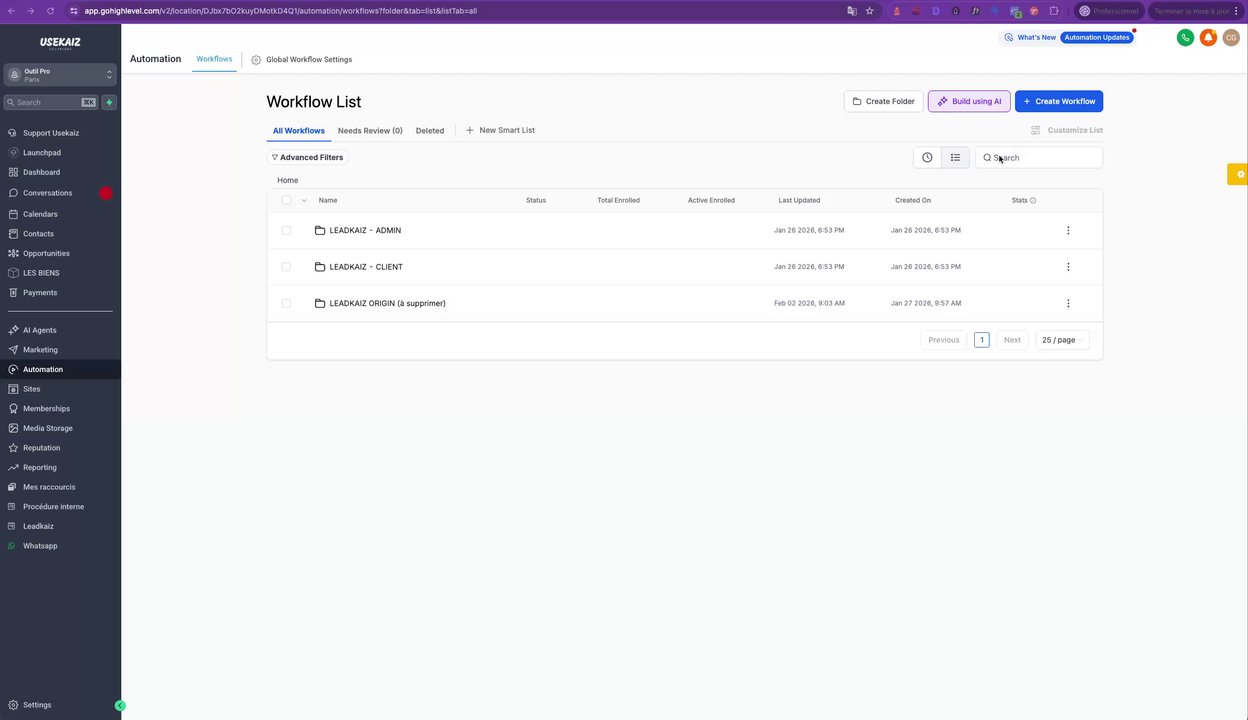The image size is (1248, 720).
Task: Click the What's New link
Action: point(1029,38)
